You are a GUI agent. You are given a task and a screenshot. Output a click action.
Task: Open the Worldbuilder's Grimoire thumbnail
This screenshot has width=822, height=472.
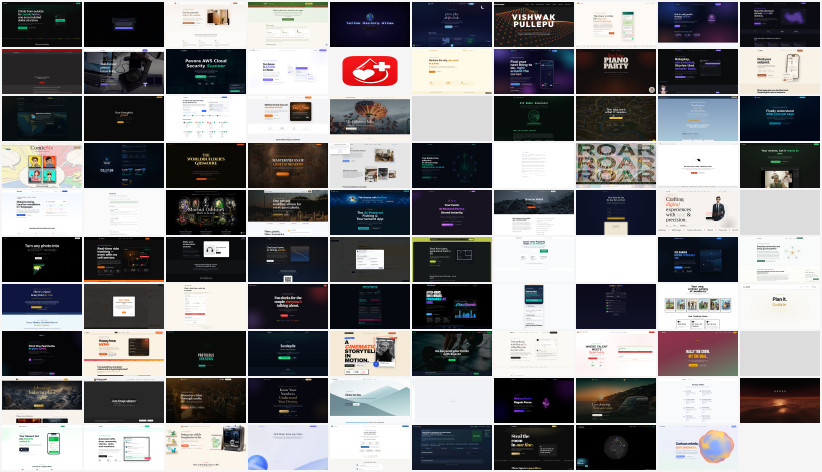(206, 165)
